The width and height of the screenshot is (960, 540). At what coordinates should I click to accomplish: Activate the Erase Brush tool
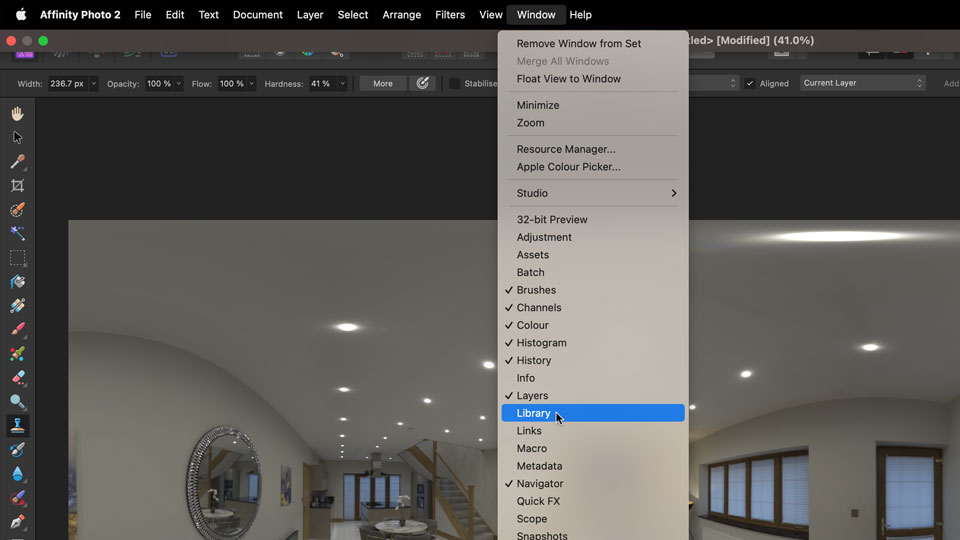[x=17, y=378]
